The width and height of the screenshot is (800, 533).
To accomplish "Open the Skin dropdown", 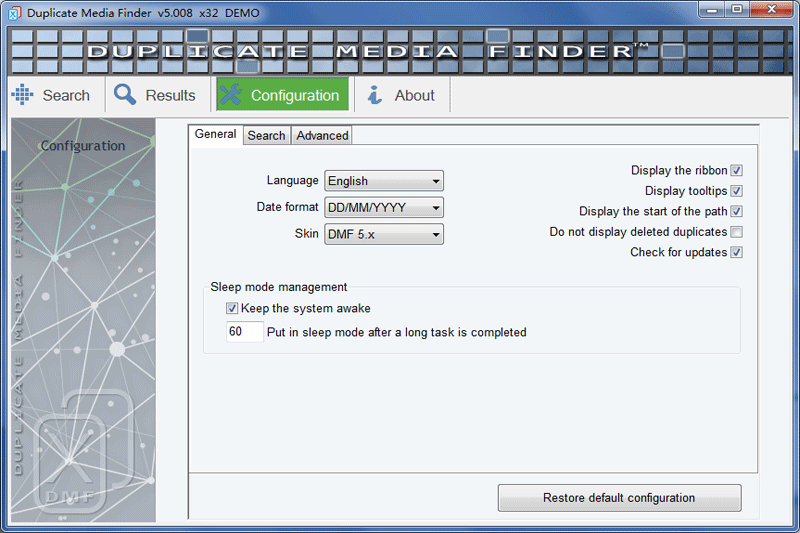I will (x=384, y=234).
